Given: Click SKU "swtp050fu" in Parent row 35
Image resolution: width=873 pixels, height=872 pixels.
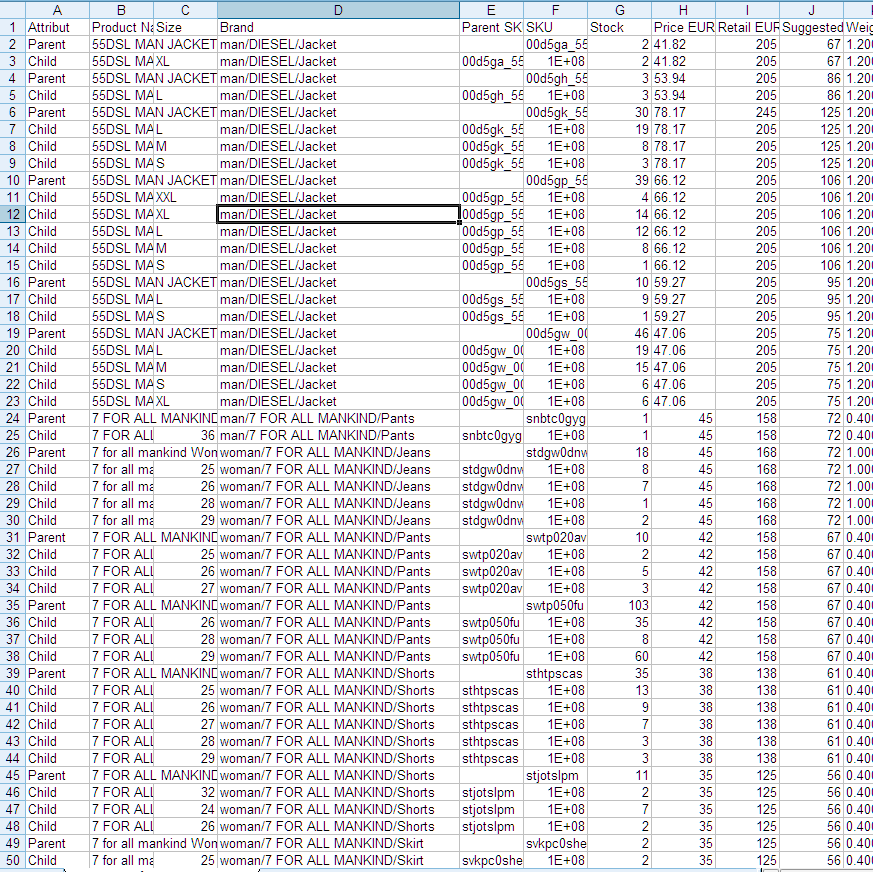Looking at the screenshot, I should tap(556, 605).
